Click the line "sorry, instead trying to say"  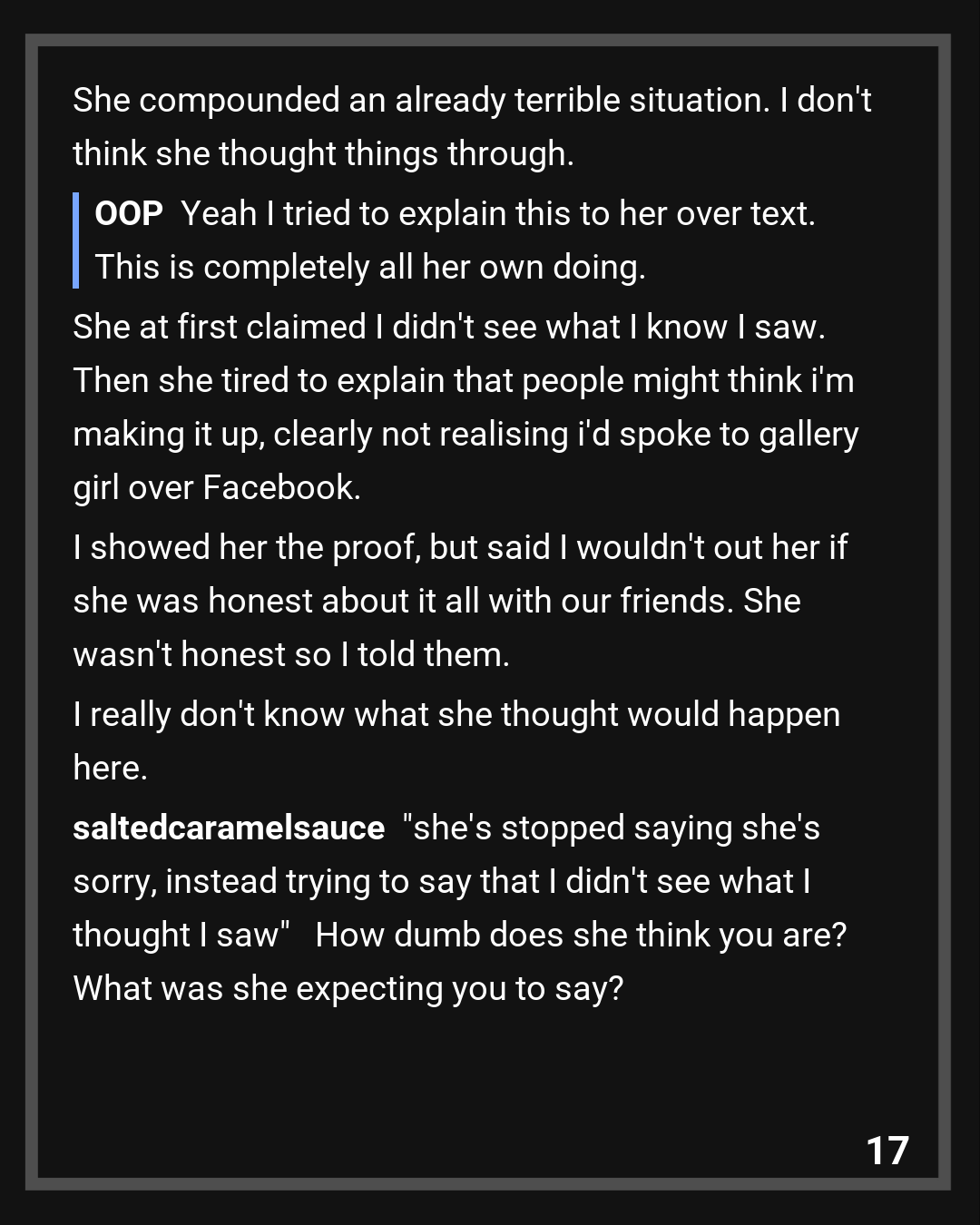pos(442,881)
